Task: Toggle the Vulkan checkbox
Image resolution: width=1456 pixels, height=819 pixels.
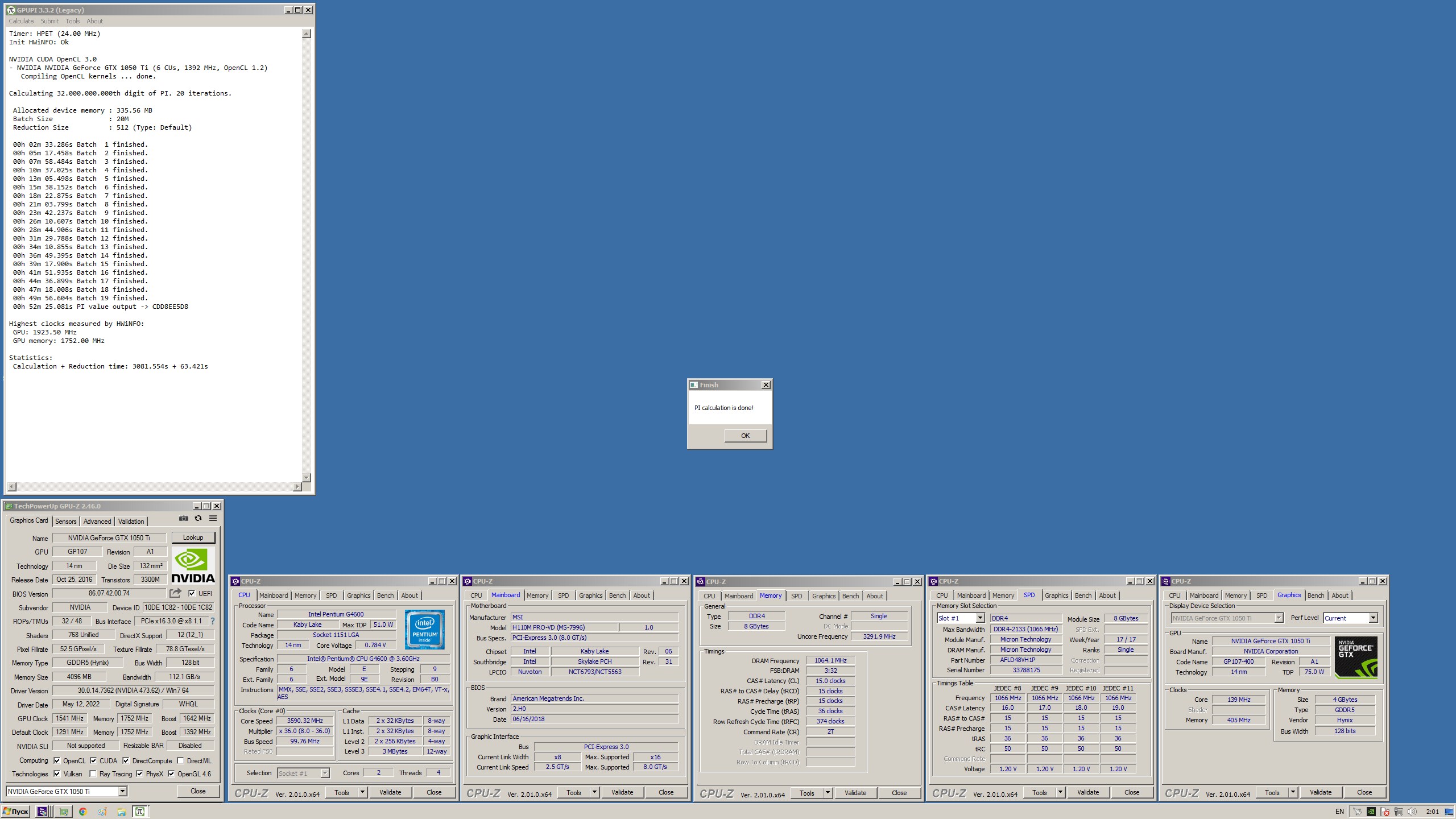Action: pyautogui.click(x=57, y=773)
